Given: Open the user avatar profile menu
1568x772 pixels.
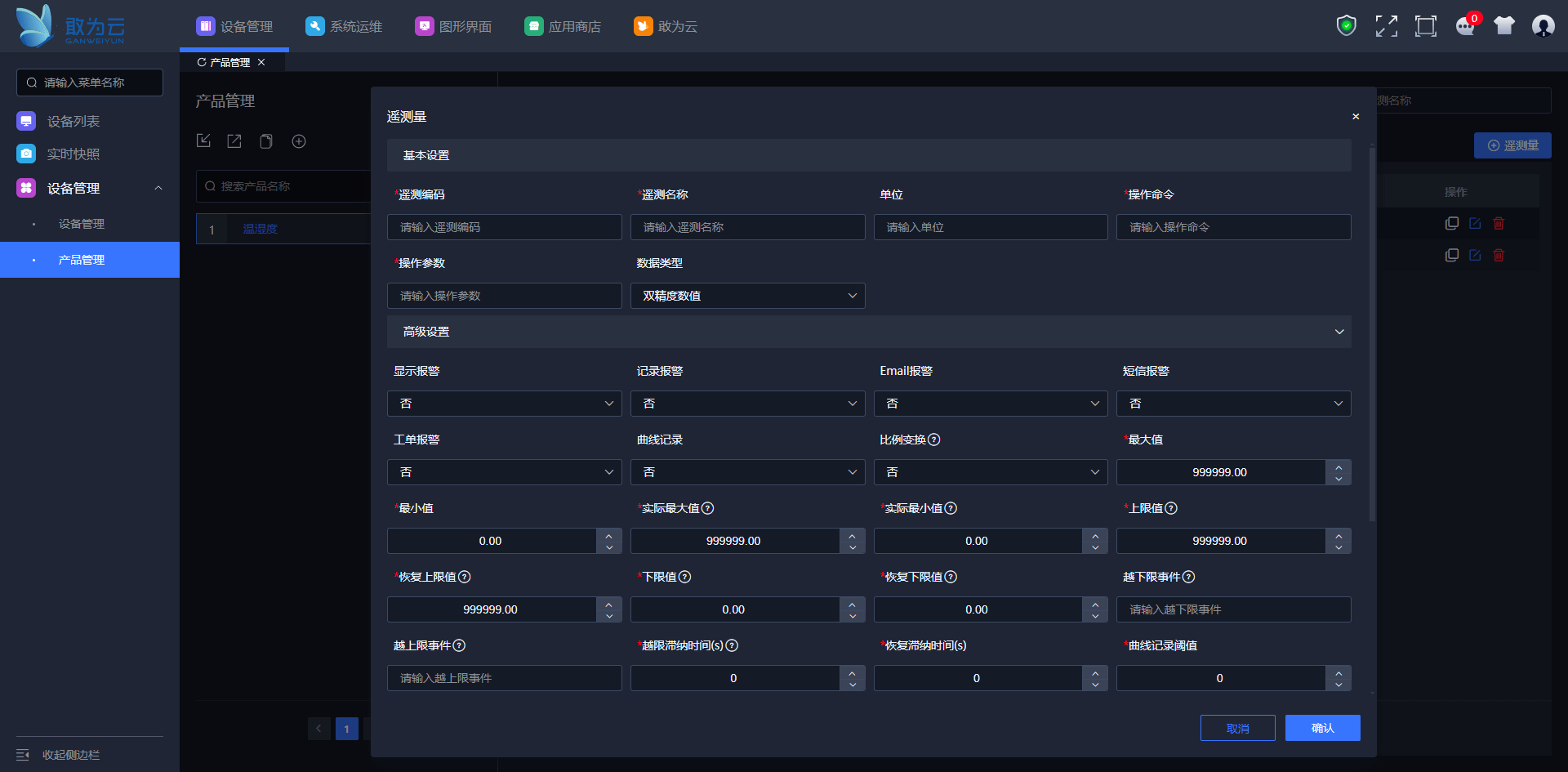Looking at the screenshot, I should click(1543, 26).
